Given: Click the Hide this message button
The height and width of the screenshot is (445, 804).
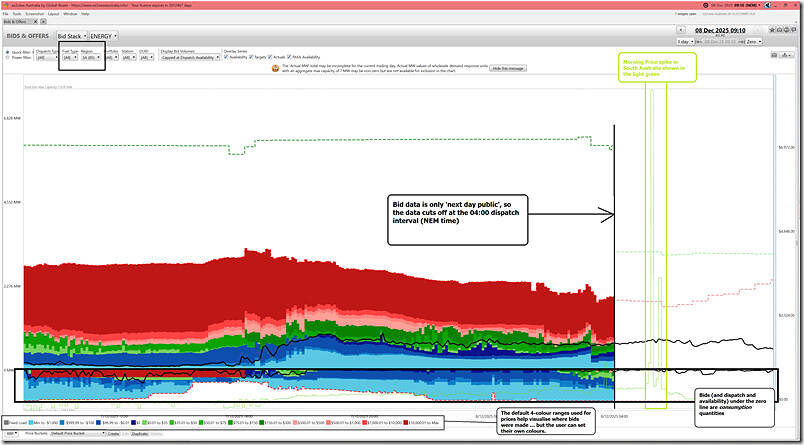Looking at the screenshot, I should click(x=508, y=68).
